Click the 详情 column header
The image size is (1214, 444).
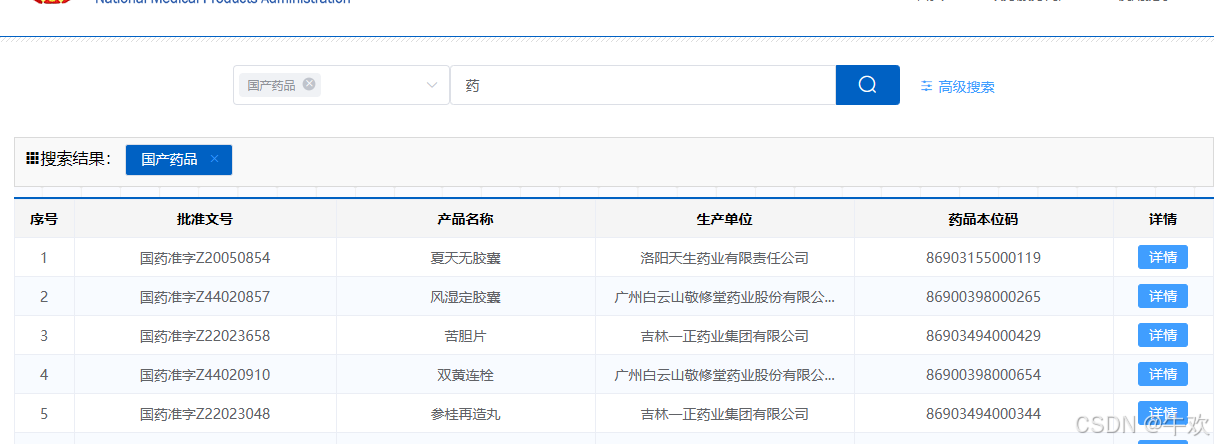[x=1163, y=219]
